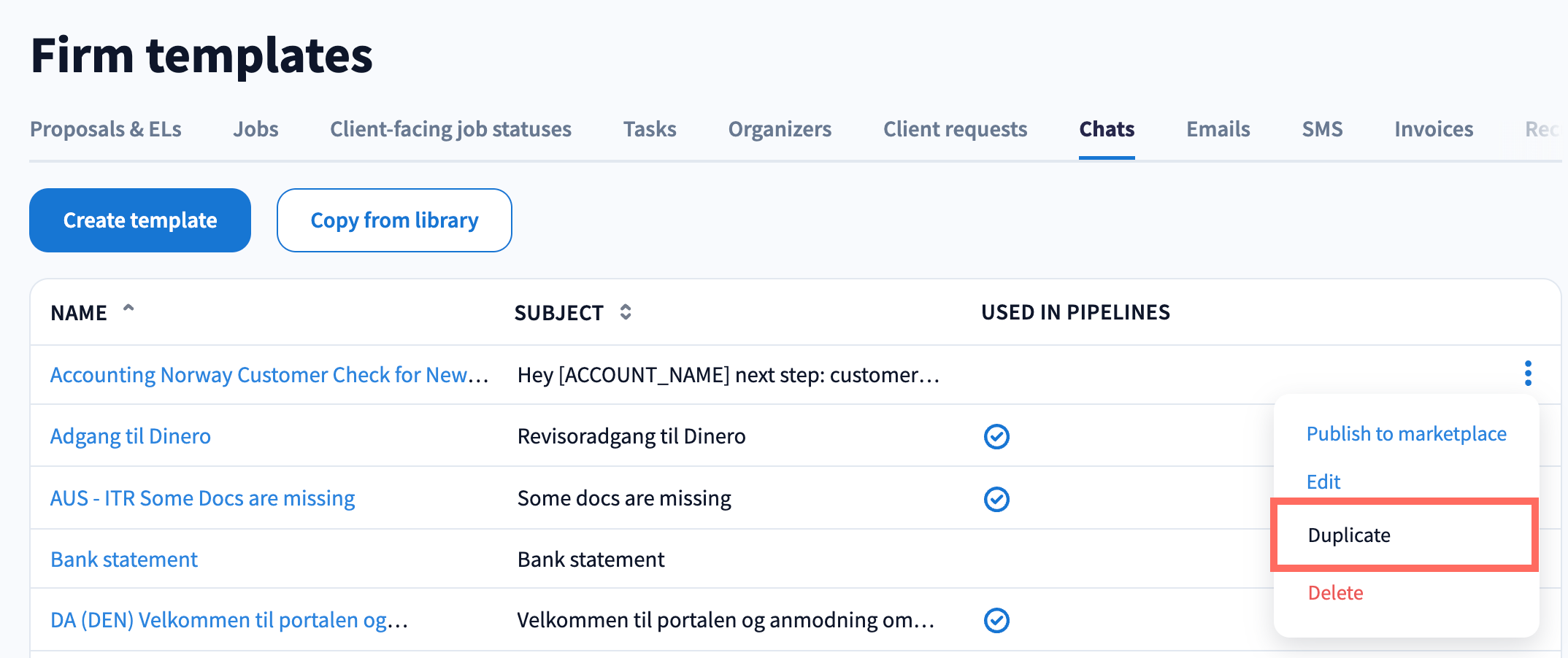This screenshot has width=1568, height=658.
Task: Open Bank statement template link
Action: (x=124, y=560)
